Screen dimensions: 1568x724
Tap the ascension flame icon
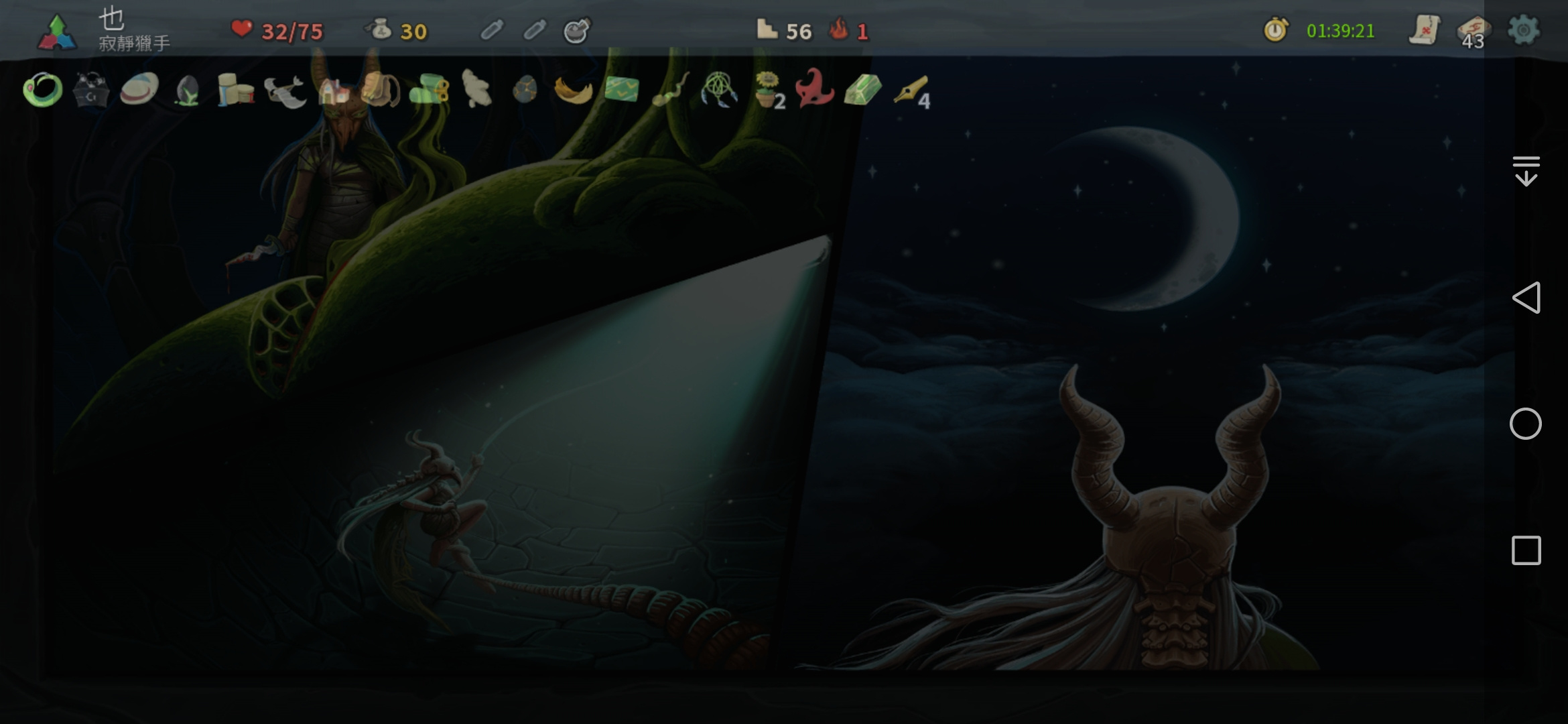(x=838, y=29)
